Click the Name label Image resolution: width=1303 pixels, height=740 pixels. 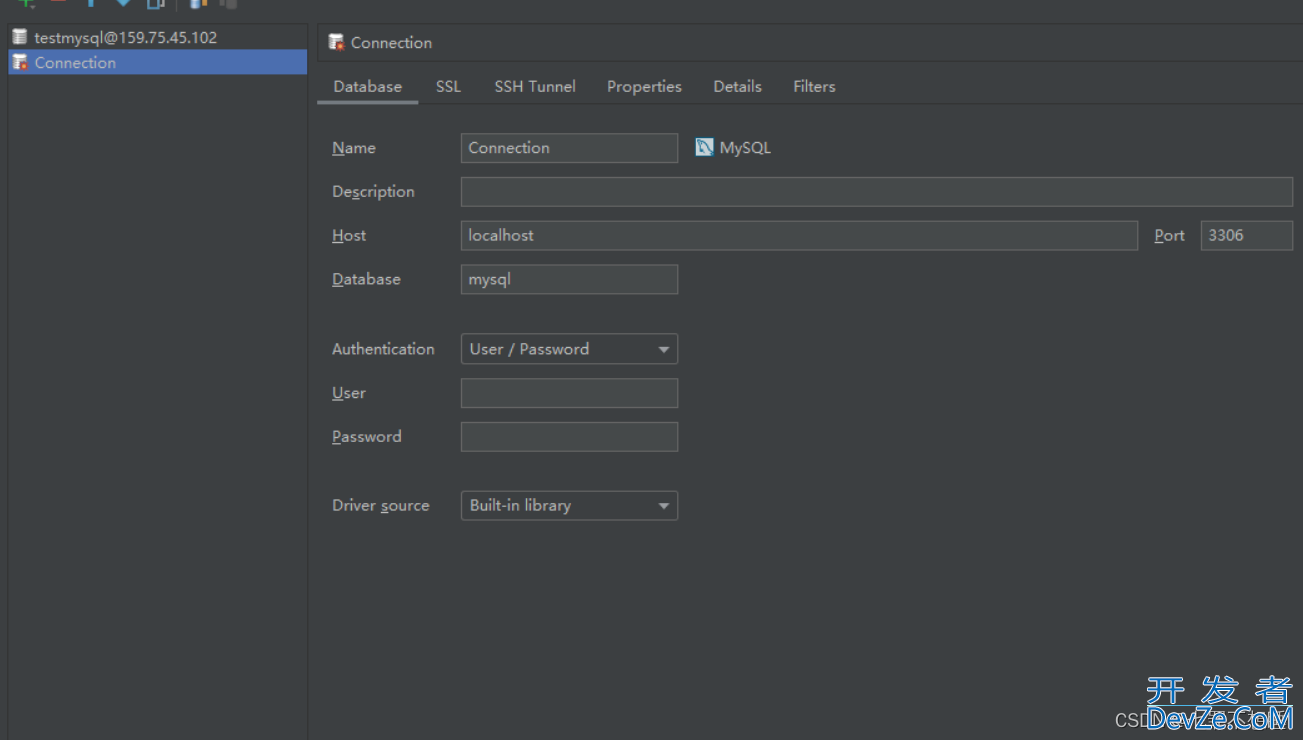coord(354,148)
